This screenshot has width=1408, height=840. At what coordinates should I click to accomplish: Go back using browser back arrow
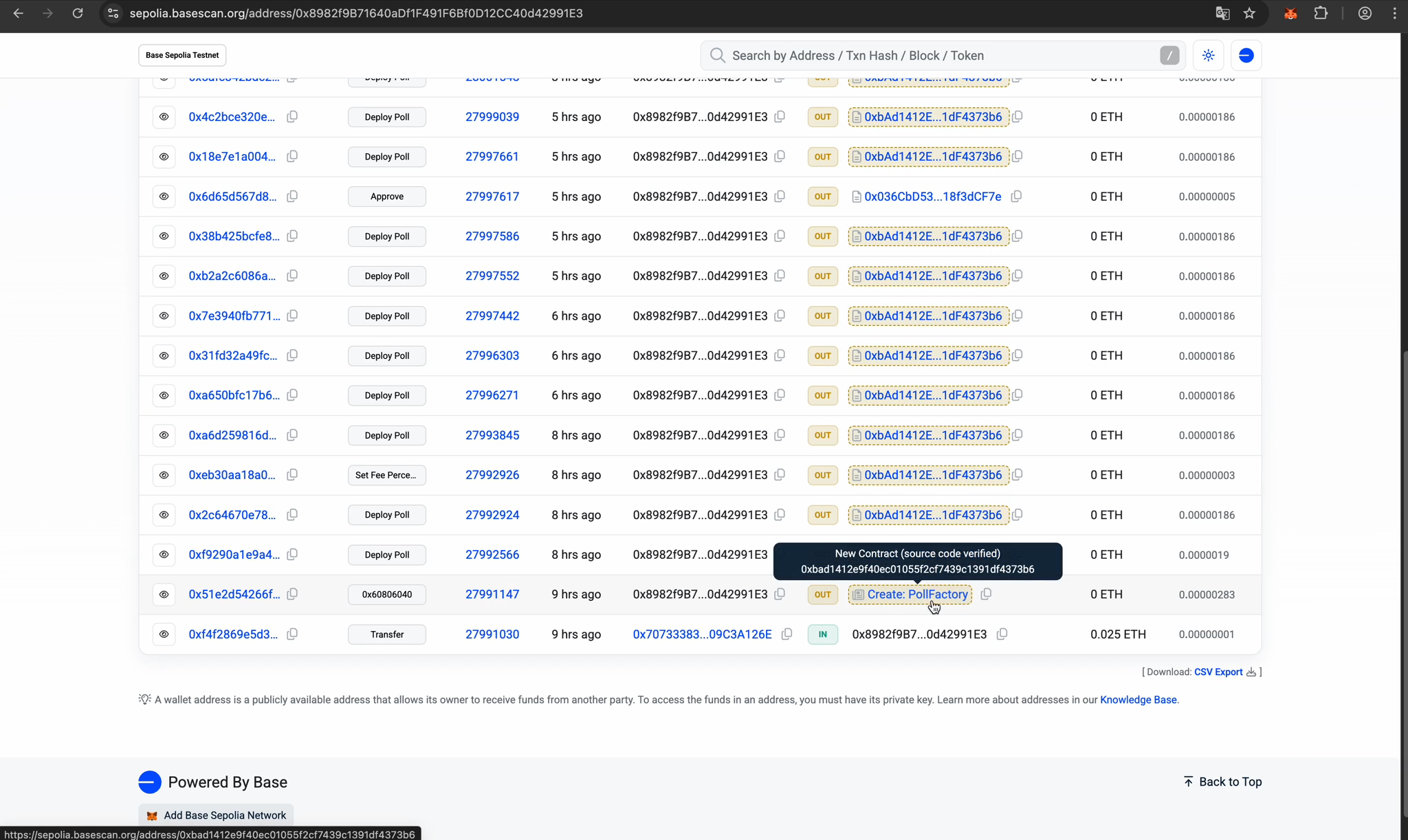pos(19,13)
